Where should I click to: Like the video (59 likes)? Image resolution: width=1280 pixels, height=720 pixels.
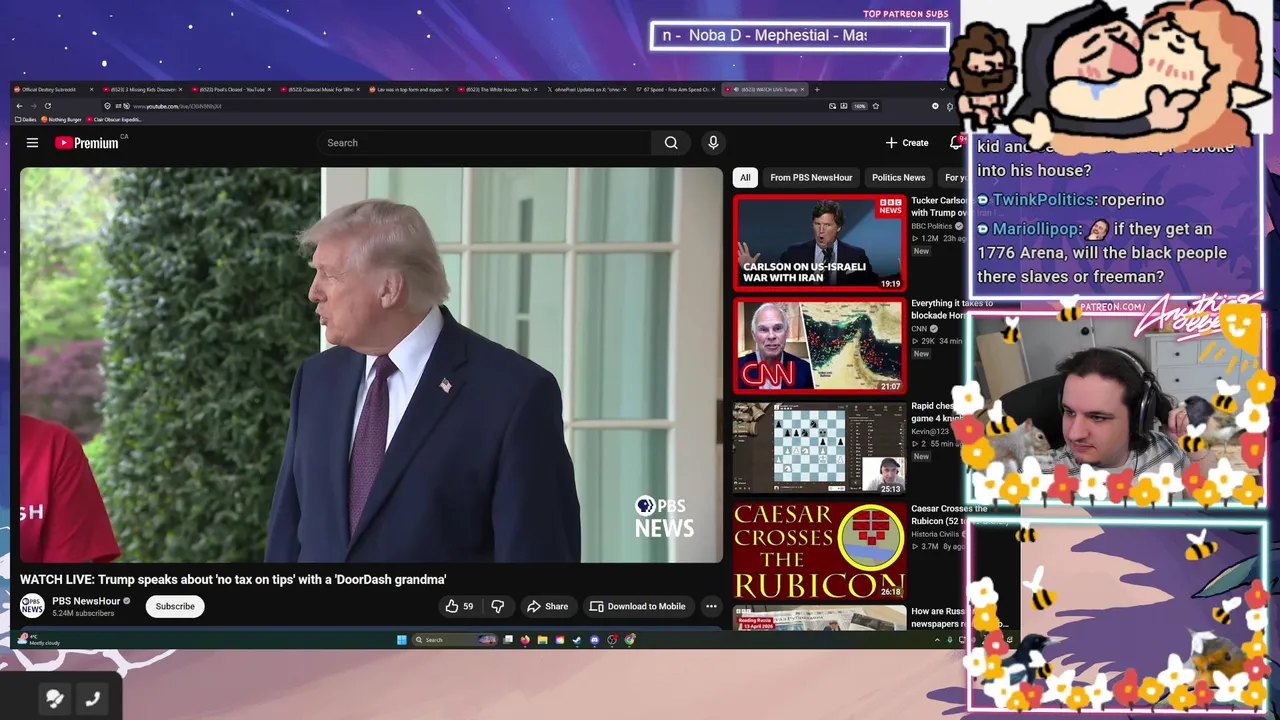[460, 606]
